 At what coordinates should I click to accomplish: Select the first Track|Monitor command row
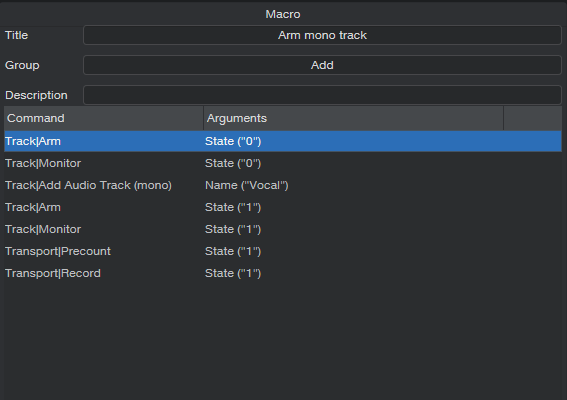coord(283,163)
